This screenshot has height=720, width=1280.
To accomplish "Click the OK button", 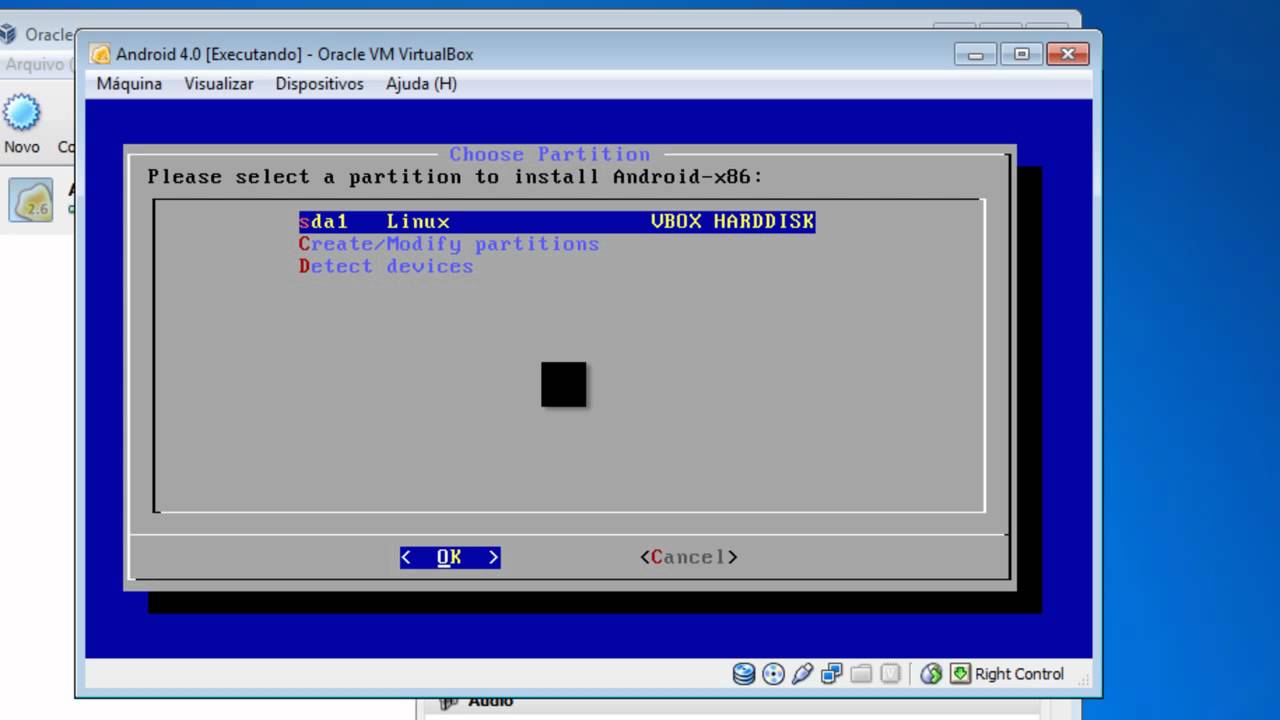I will 450,557.
